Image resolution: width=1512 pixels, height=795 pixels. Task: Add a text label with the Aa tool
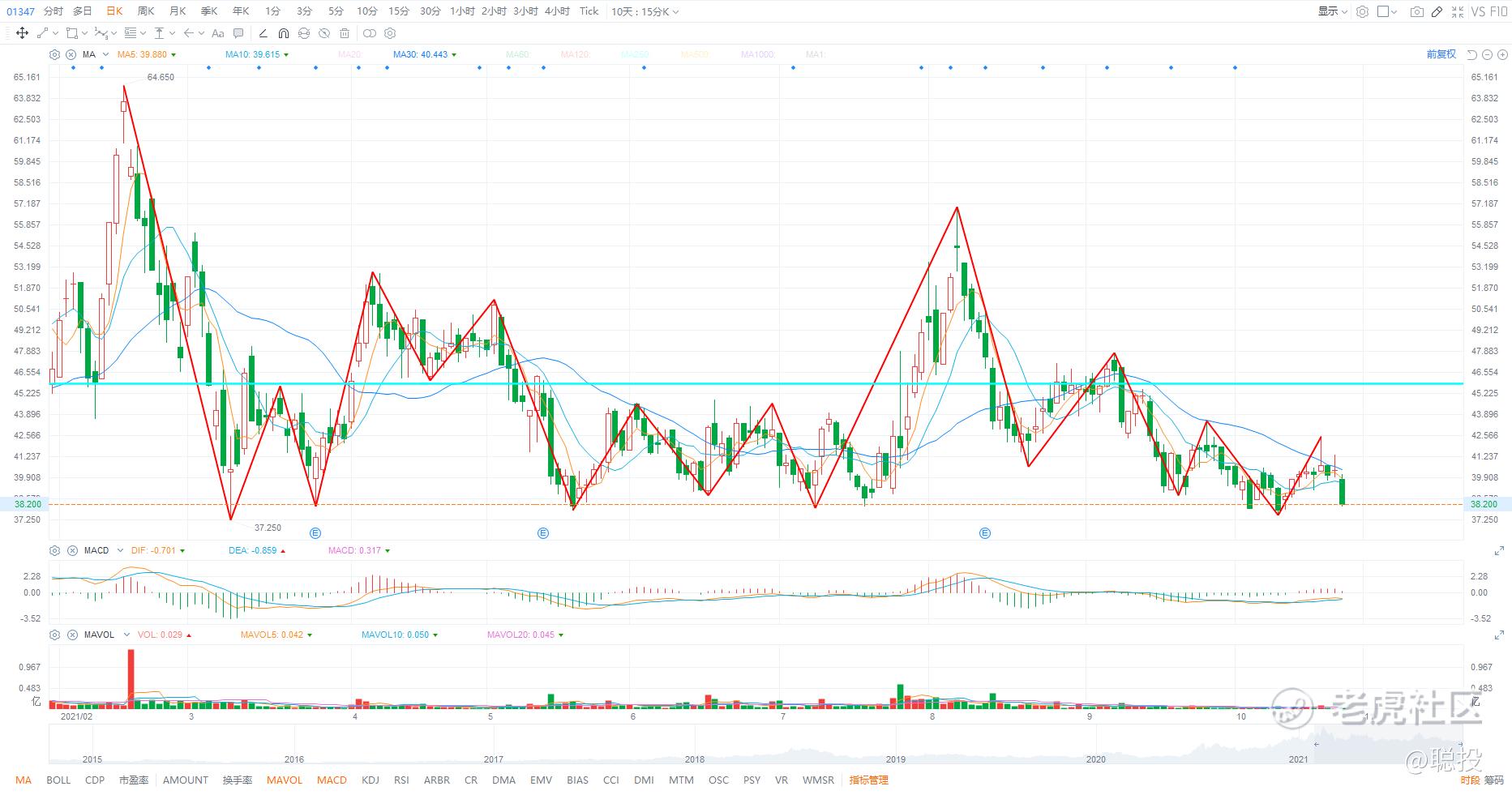click(217, 33)
